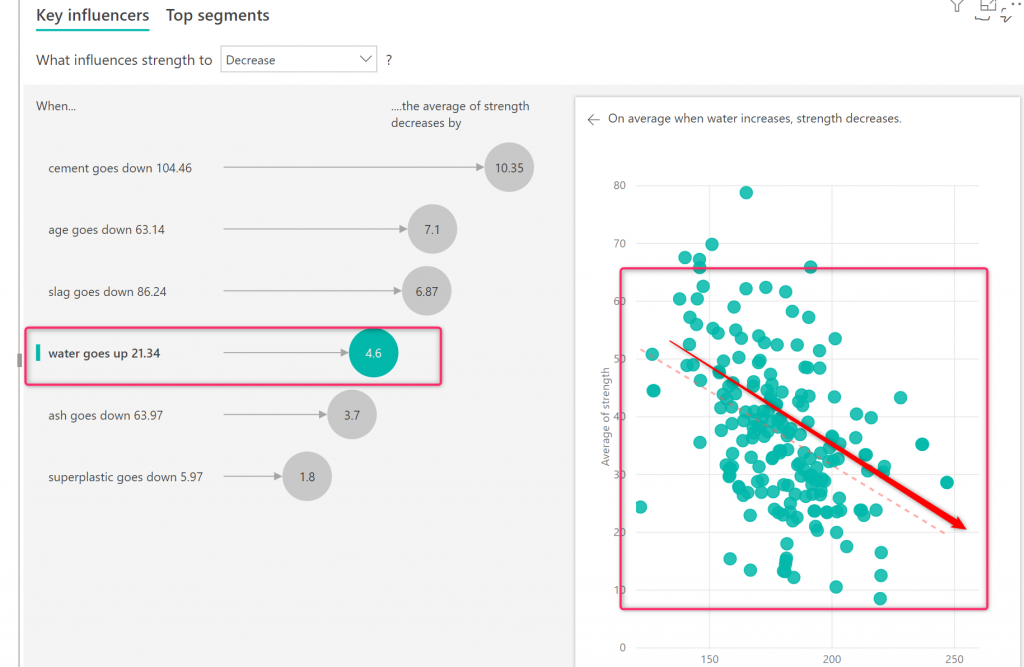Click the 10.35 cement influence bubble
1024x667 pixels.
click(508, 168)
